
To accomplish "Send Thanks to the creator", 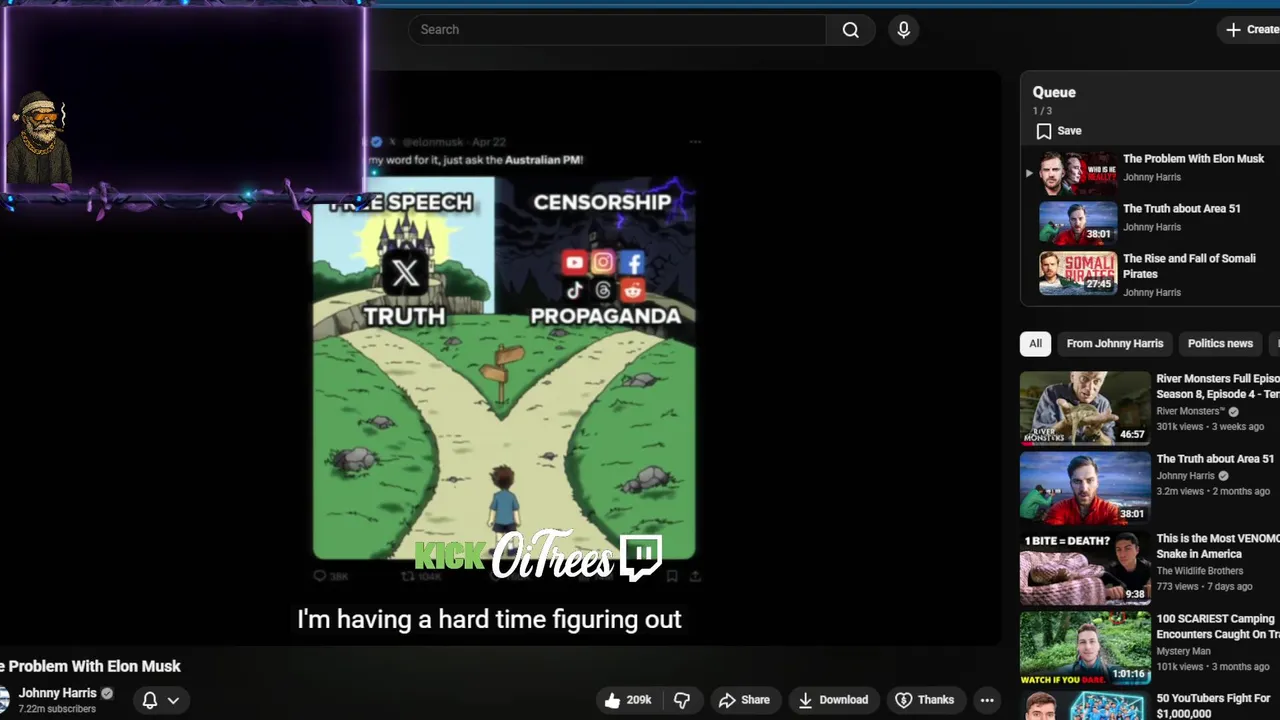I will [924, 700].
